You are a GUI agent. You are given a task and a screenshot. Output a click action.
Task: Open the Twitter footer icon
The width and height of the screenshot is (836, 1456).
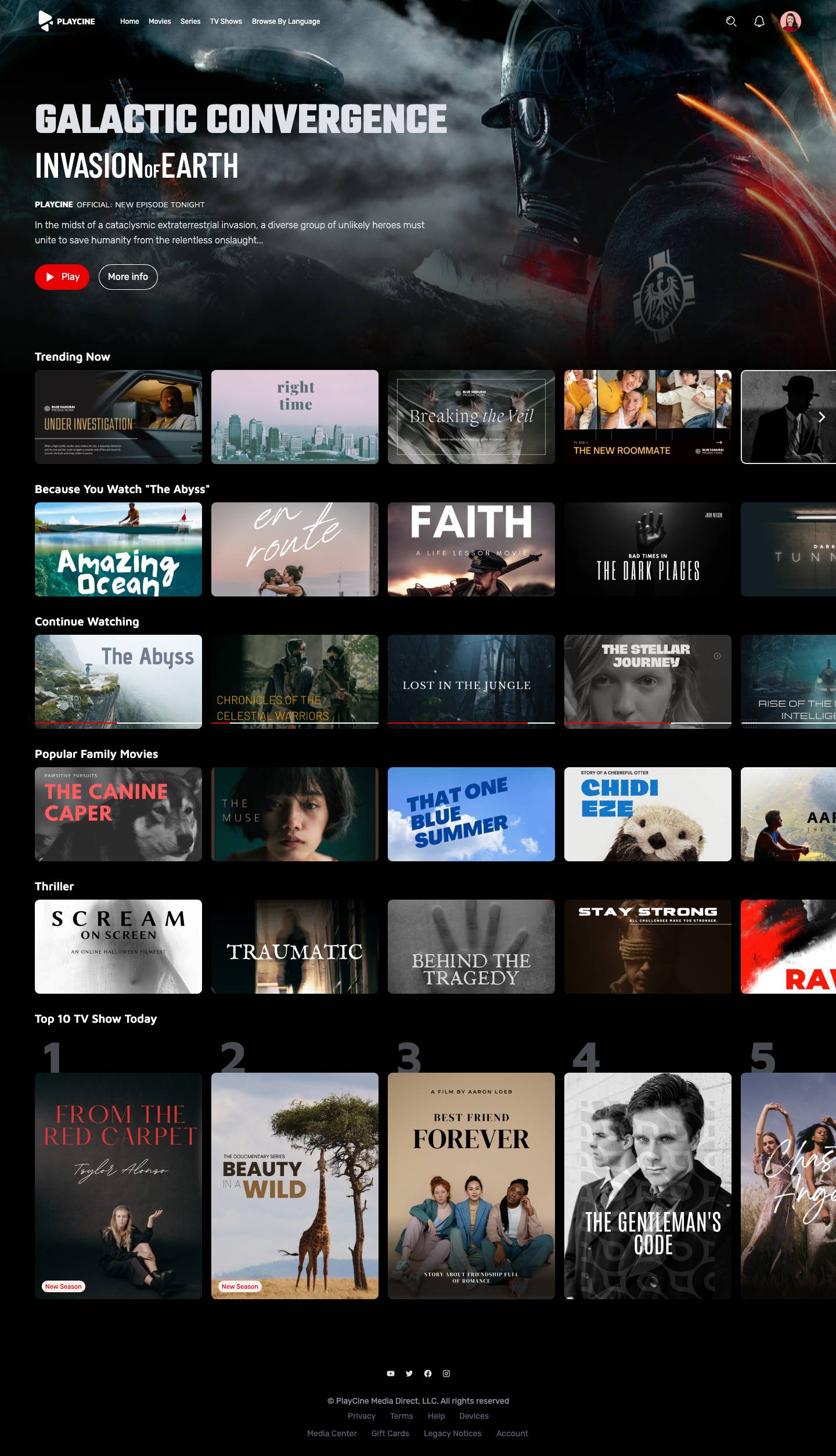click(x=409, y=1374)
